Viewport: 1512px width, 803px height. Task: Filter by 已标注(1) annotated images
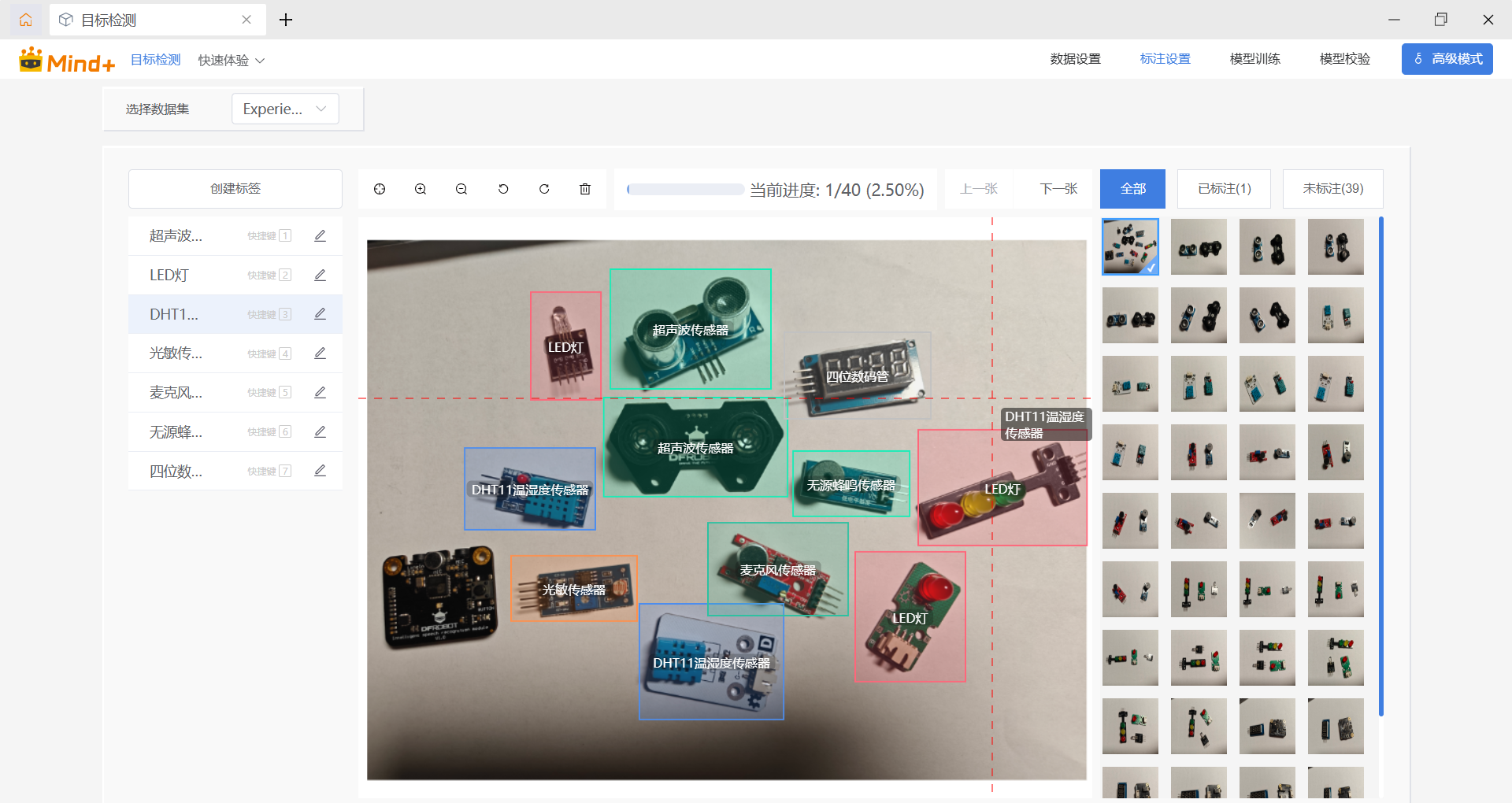[1224, 189]
